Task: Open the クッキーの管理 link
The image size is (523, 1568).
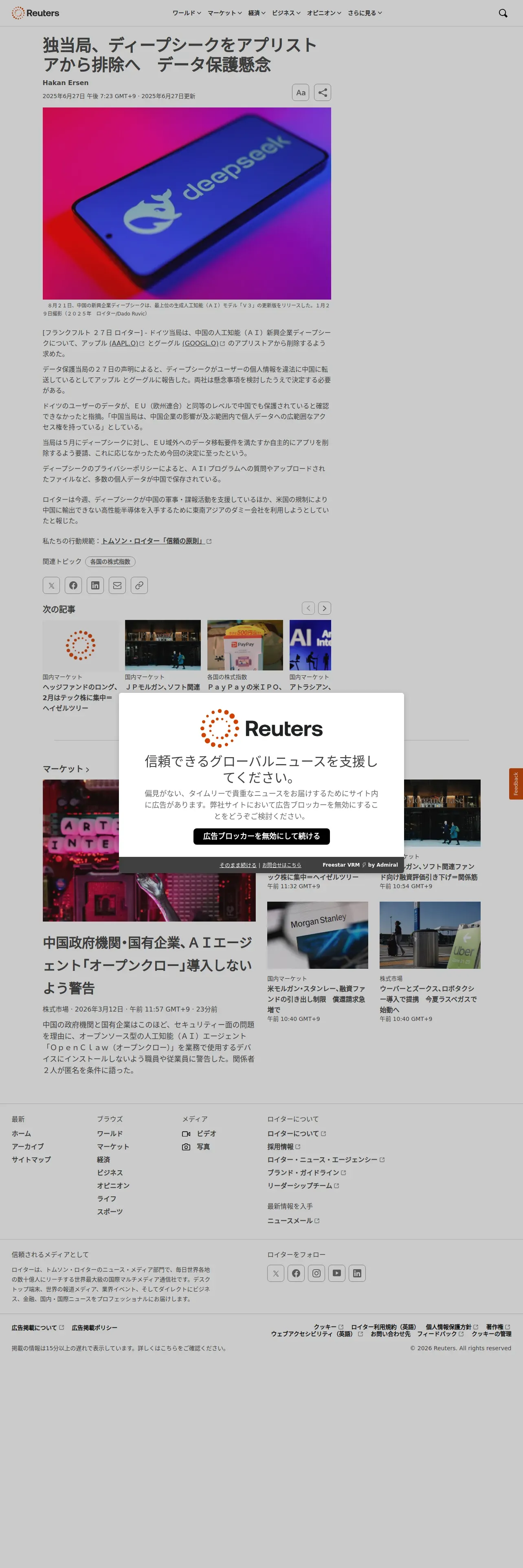Action: (x=491, y=1334)
